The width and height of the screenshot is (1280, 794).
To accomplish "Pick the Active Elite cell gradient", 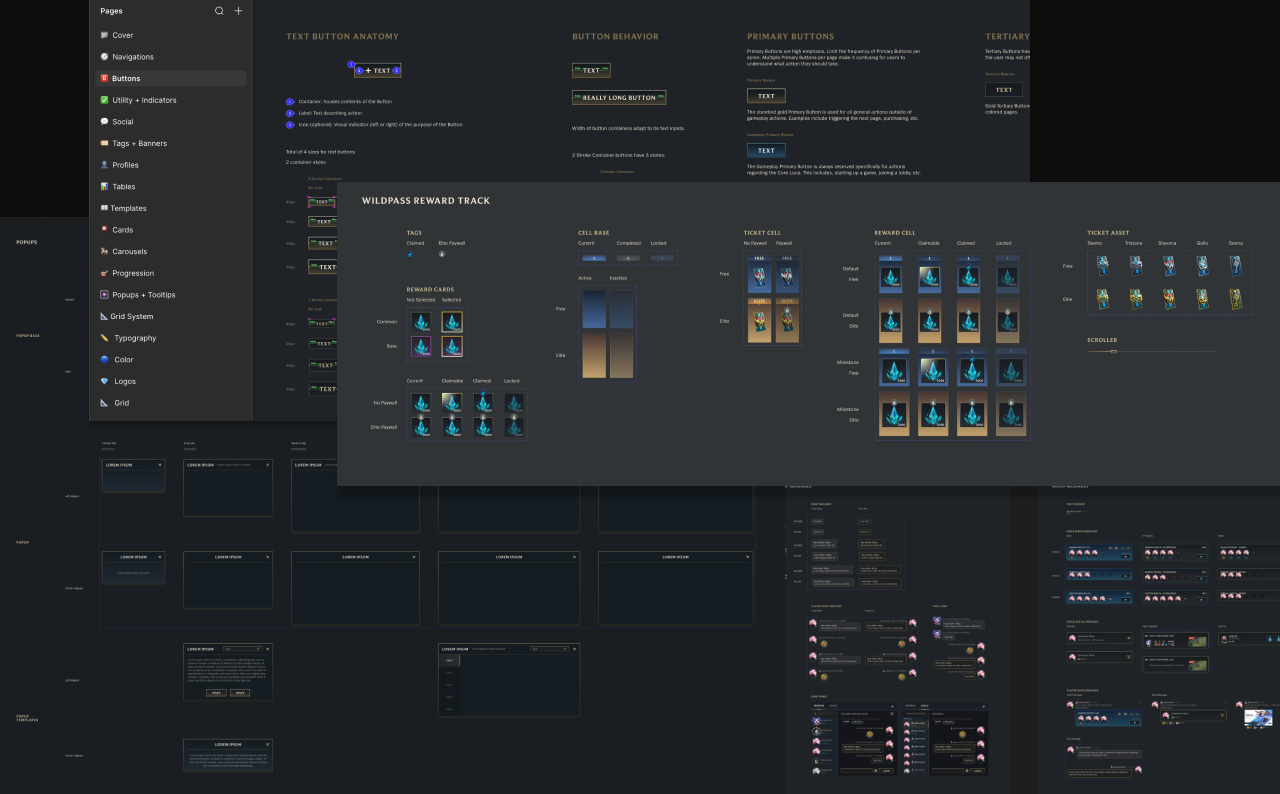I will (594, 355).
